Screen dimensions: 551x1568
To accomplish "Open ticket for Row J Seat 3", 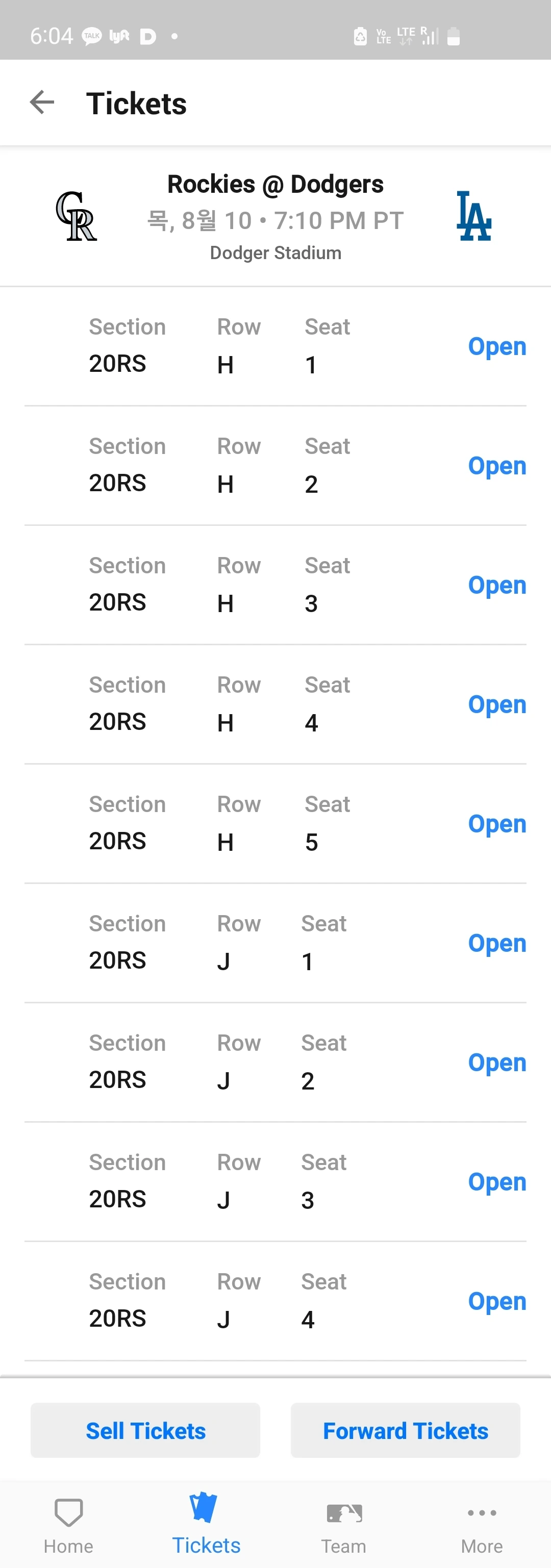I will point(497,1181).
